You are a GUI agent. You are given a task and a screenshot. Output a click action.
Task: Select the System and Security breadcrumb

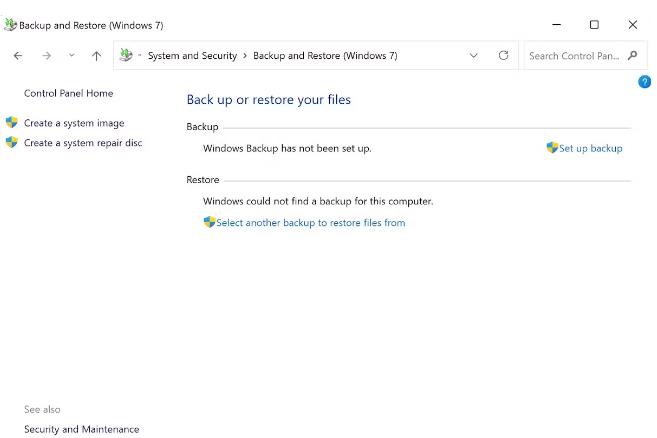coord(192,56)
